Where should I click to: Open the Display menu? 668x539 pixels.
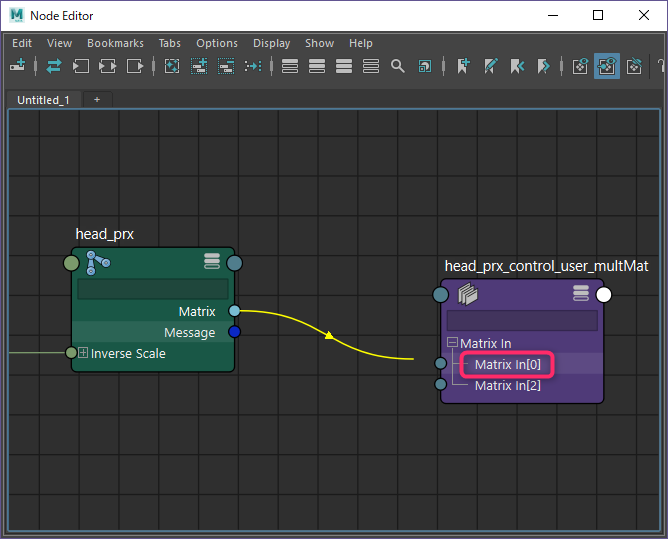tap(271, 43)
